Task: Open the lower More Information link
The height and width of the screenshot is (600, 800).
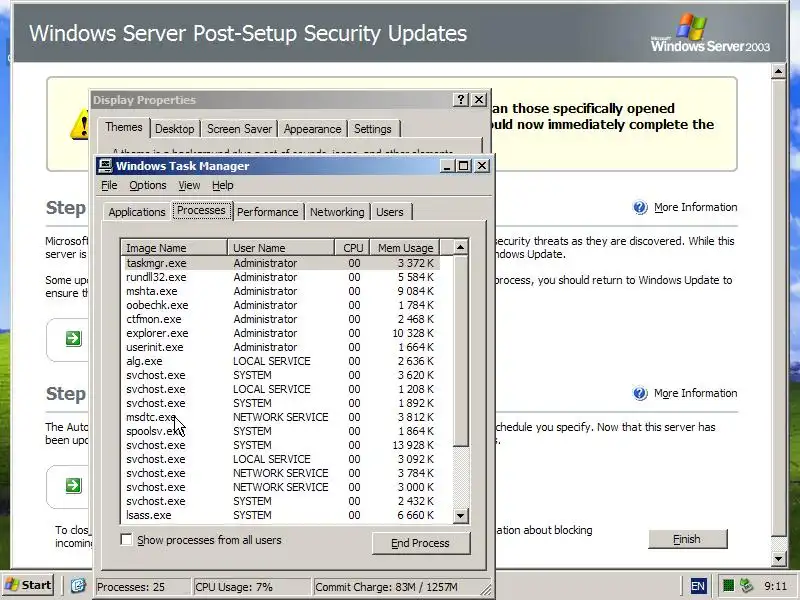Action: point(695,393)
